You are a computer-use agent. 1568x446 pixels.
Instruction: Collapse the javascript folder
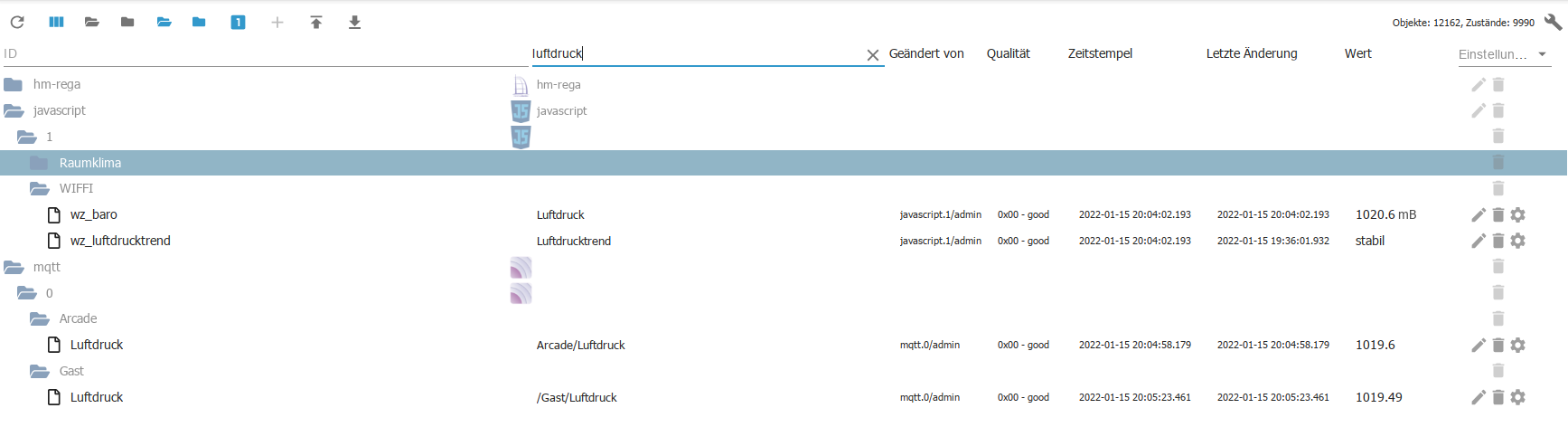[14, 111]
